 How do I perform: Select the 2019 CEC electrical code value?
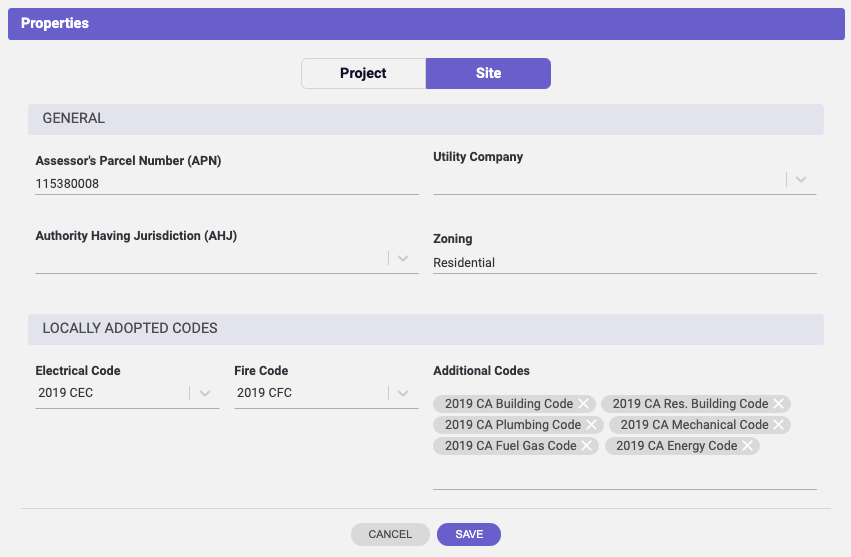(x=66, y=393)
